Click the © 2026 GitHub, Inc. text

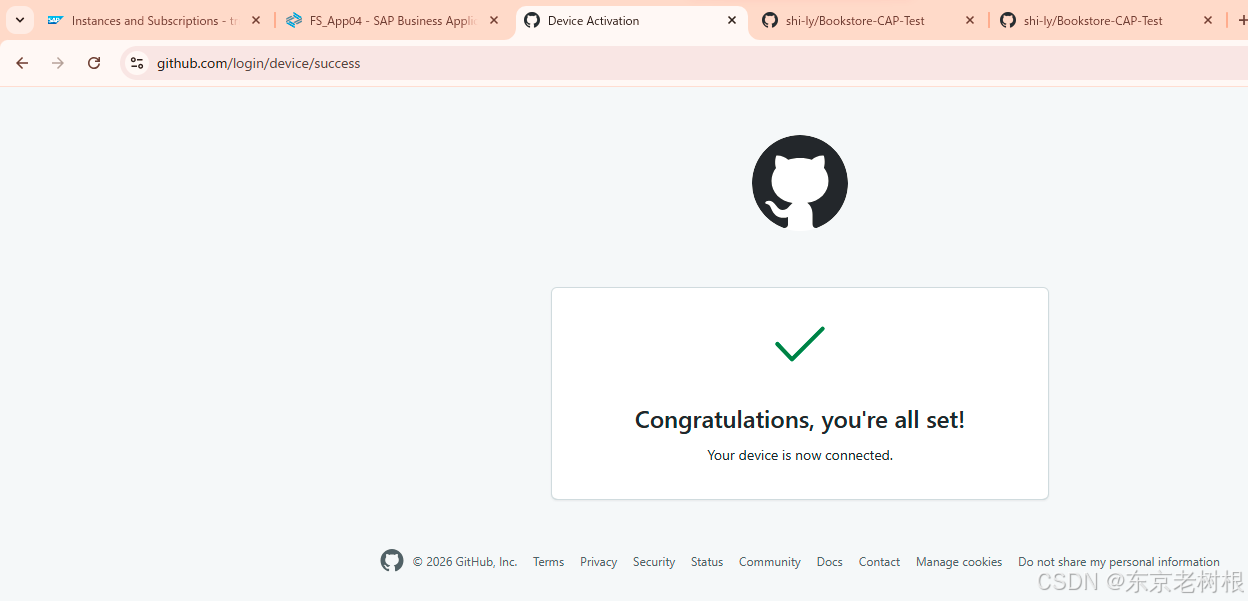tap(465, 562)
